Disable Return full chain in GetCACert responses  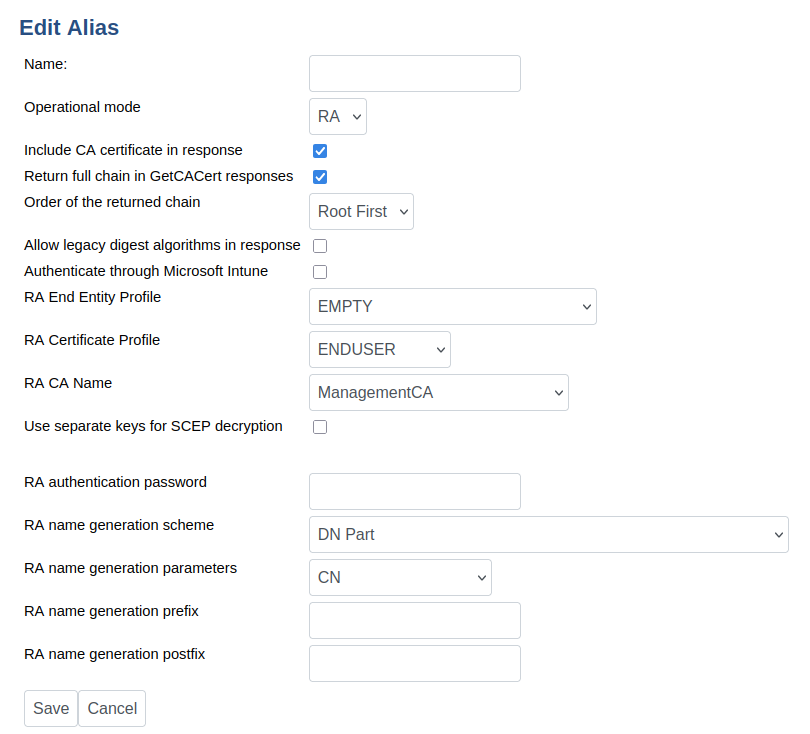(x=320, y=176)
